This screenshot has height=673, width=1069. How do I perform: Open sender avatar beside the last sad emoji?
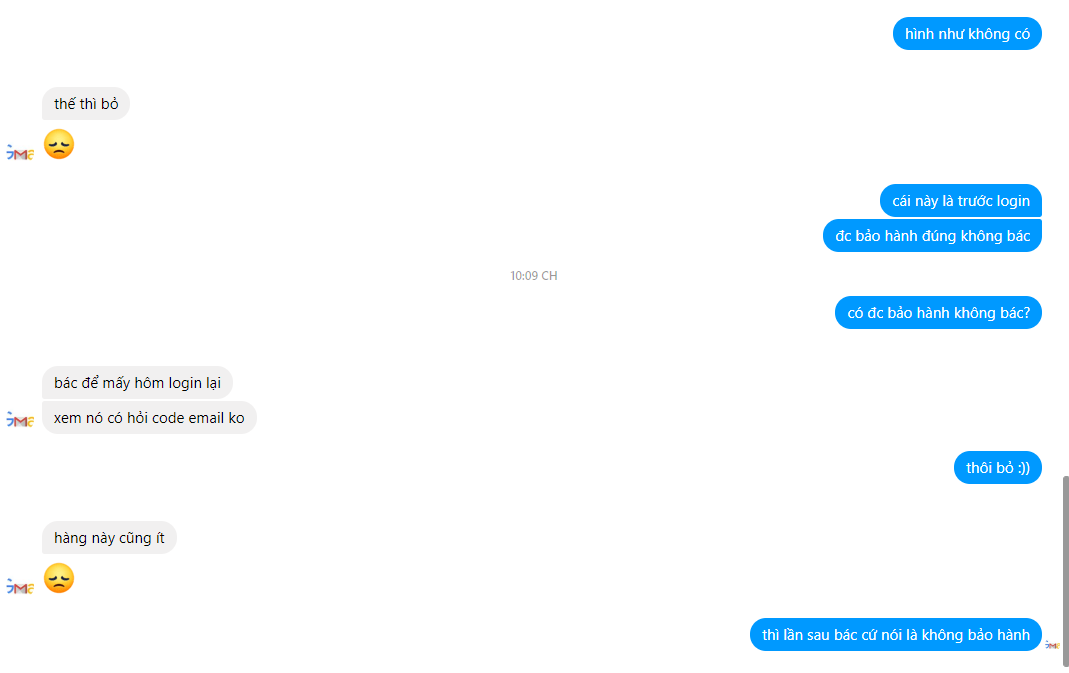[x=20, y=586]
